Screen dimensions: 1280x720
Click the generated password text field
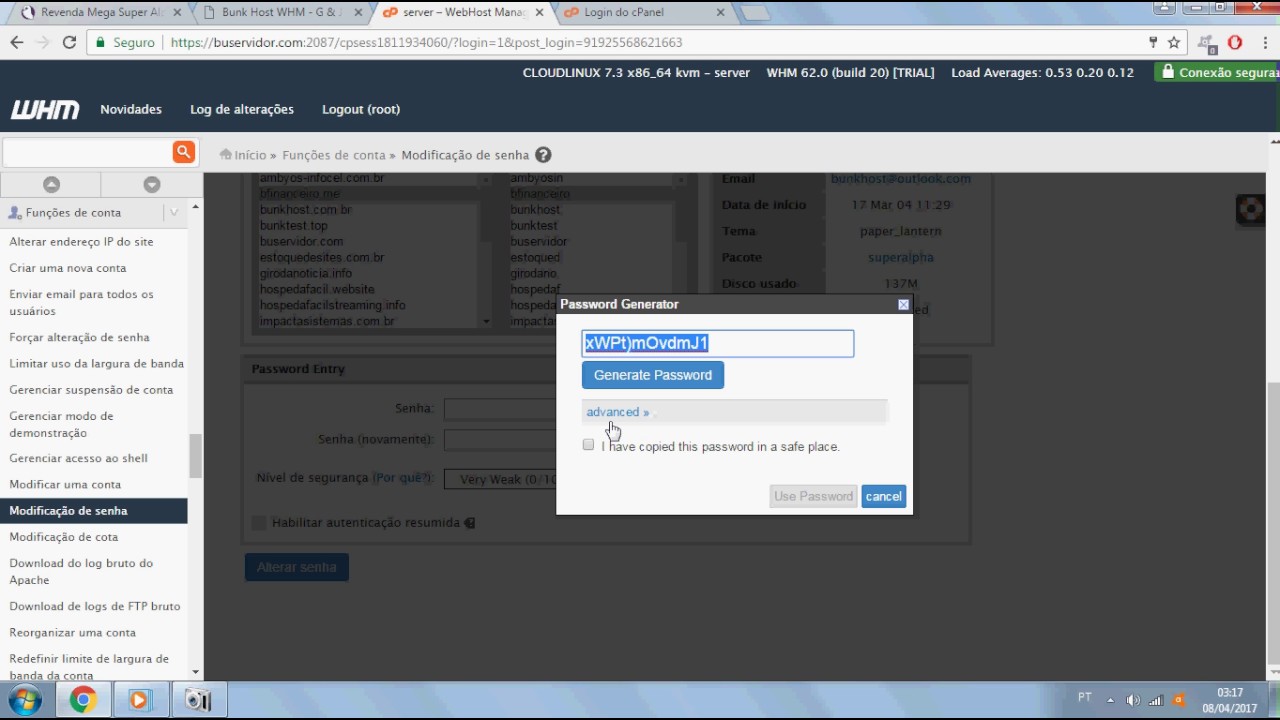[x=718, y=343]
